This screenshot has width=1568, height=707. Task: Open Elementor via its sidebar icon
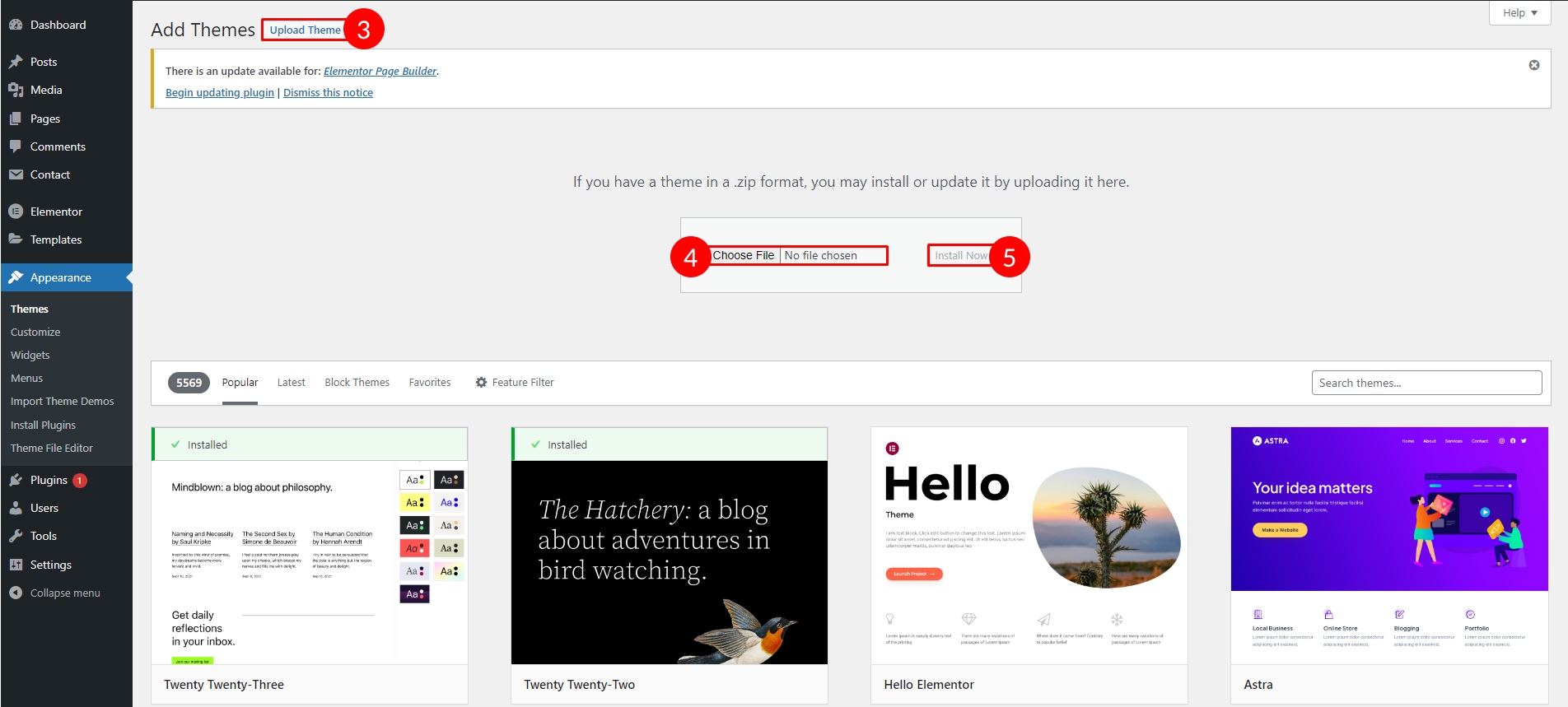click(x=16, y=212)
